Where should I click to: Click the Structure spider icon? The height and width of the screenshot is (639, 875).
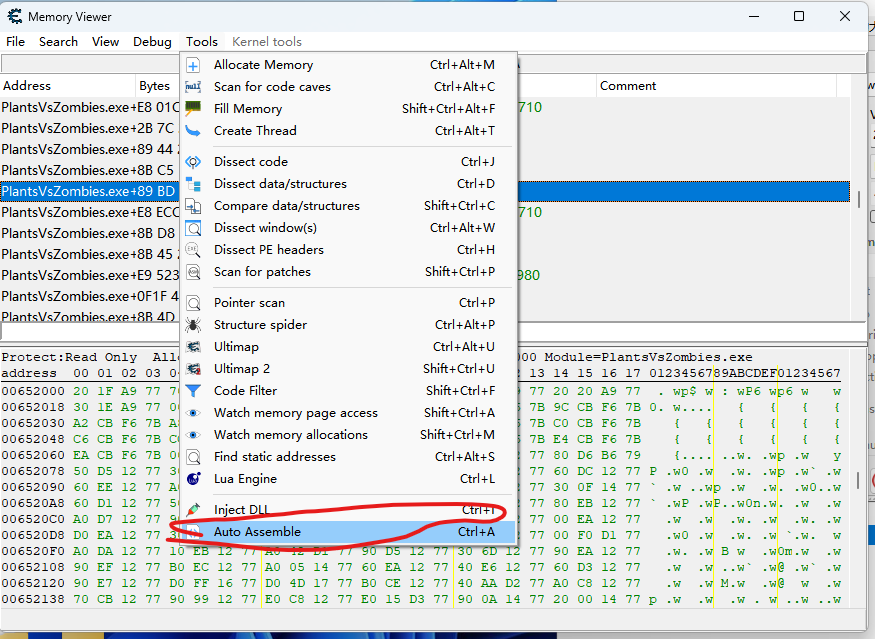[x=194, y=325]
